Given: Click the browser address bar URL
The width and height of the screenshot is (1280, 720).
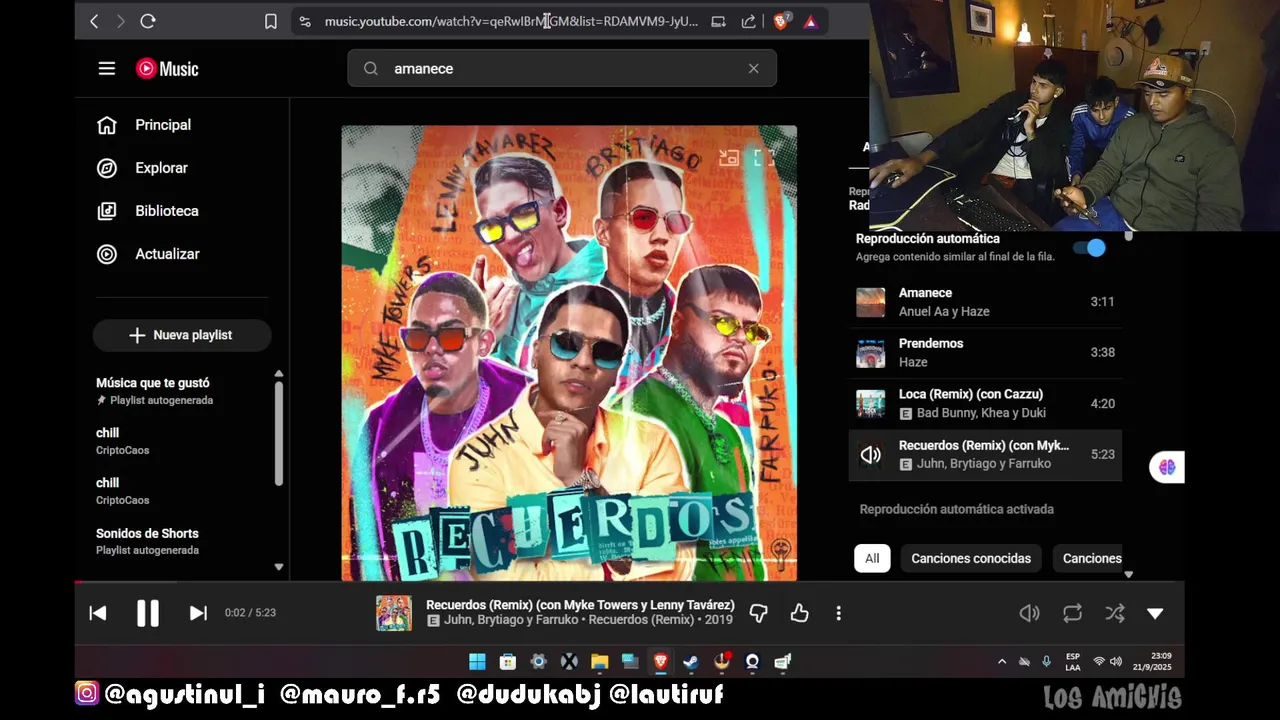Looking at the screenshot, I should tap(511, 21).
